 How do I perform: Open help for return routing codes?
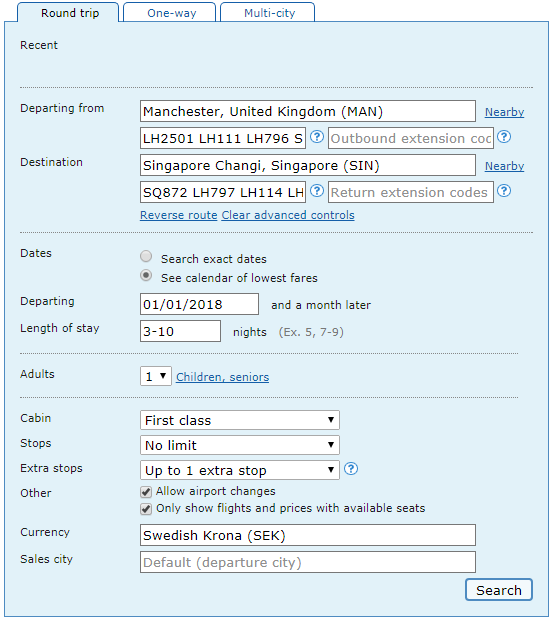[x=317, y=191]
